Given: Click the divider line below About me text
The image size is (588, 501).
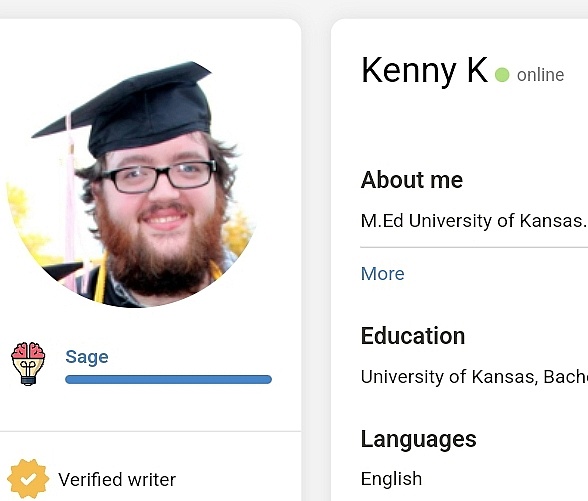Looking at the screenshot, I should pos(474,248).
